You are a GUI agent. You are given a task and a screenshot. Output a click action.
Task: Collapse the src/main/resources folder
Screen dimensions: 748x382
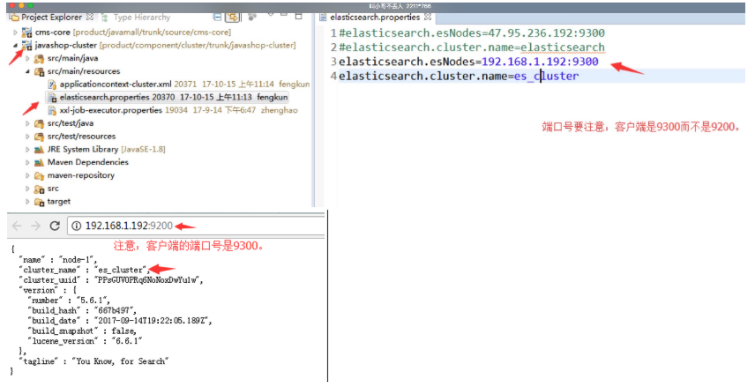(28, 71)
